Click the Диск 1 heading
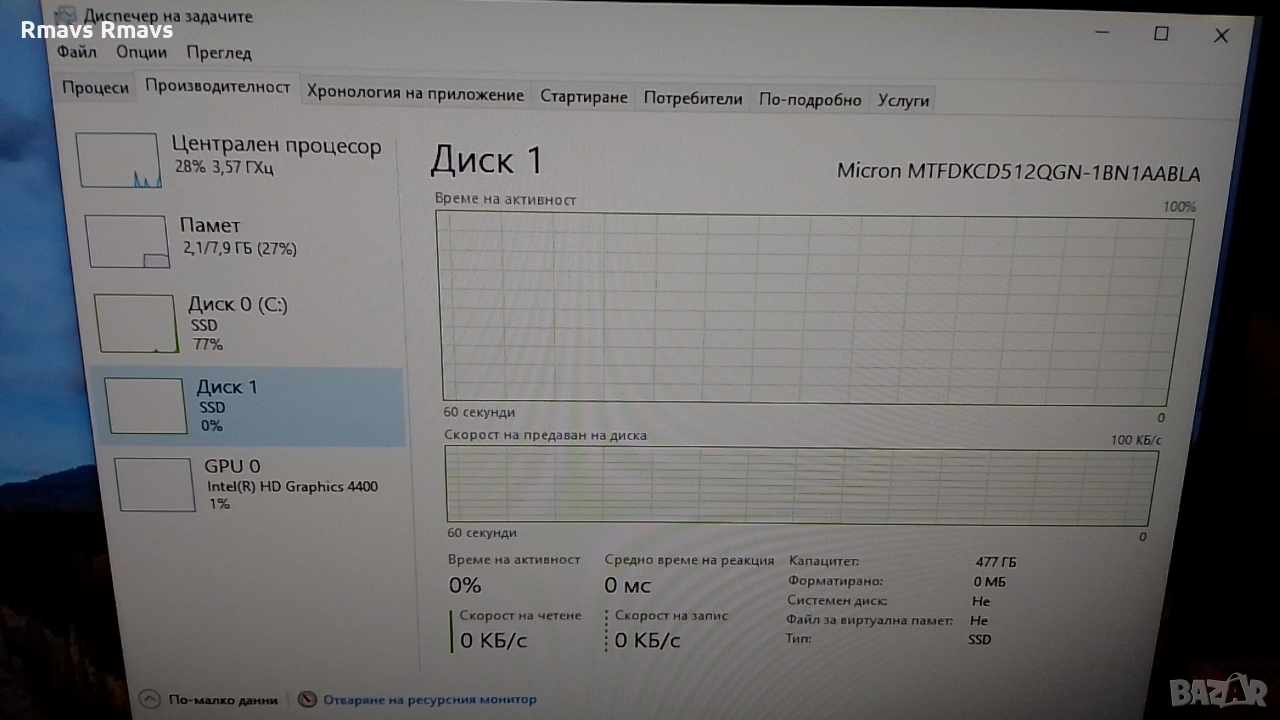 (x=487, y=160)
